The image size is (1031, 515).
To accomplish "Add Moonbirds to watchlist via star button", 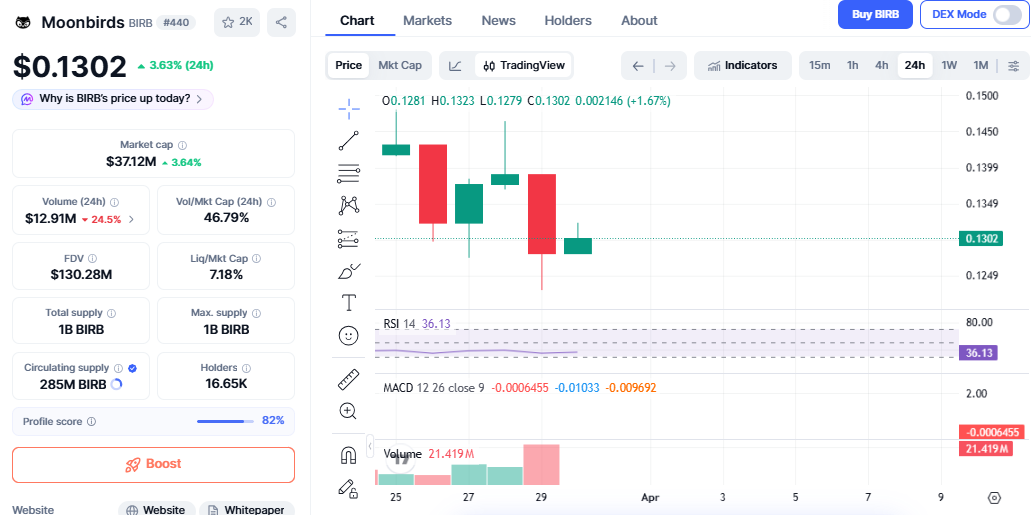I will click(x=237, y=22).
